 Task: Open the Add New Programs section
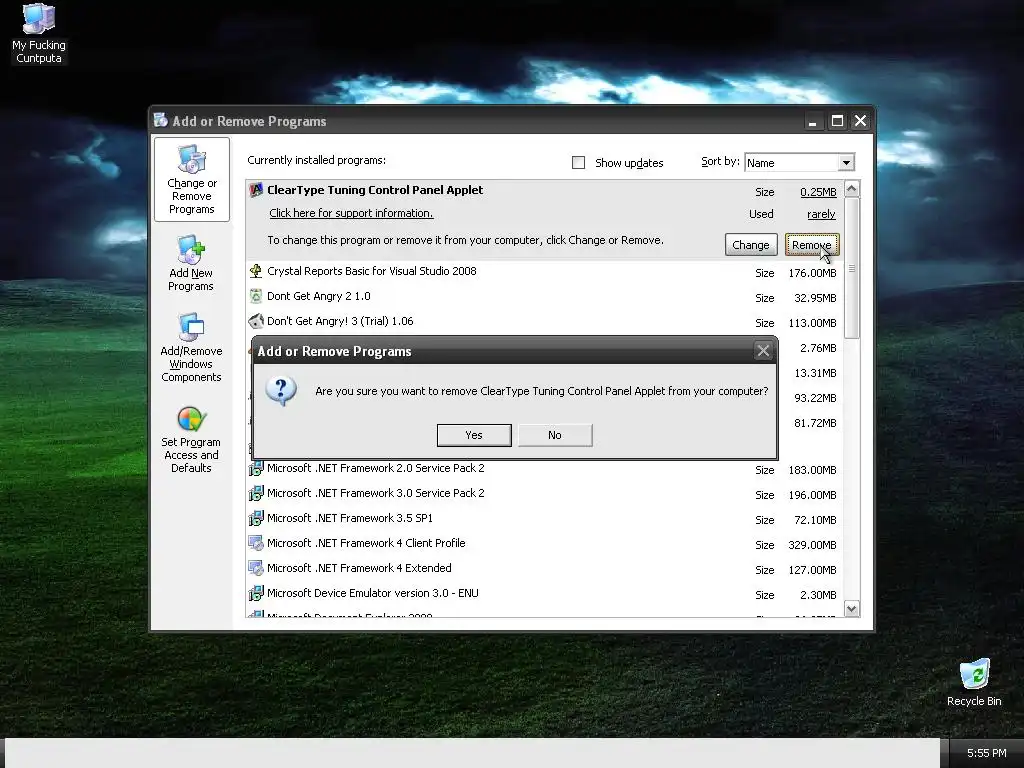click(191, 264)
